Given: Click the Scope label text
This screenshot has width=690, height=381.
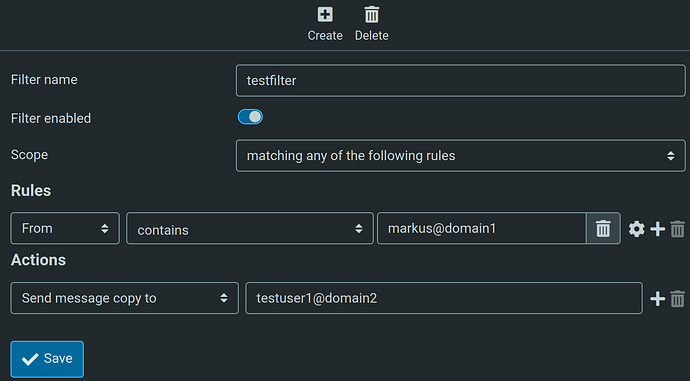Looking at the screenshot, I should (29, 155).
